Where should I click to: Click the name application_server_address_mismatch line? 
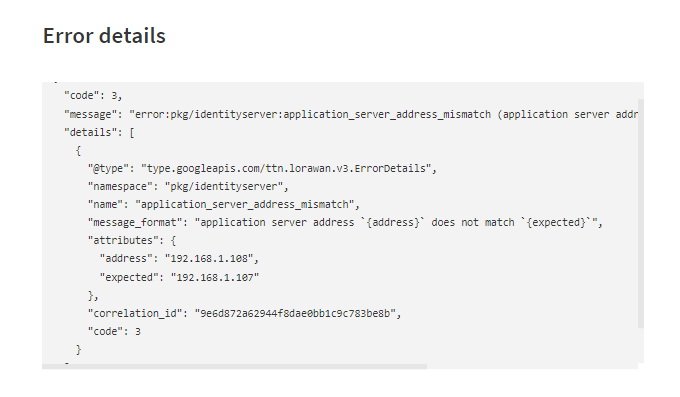(x=223, y=204)
